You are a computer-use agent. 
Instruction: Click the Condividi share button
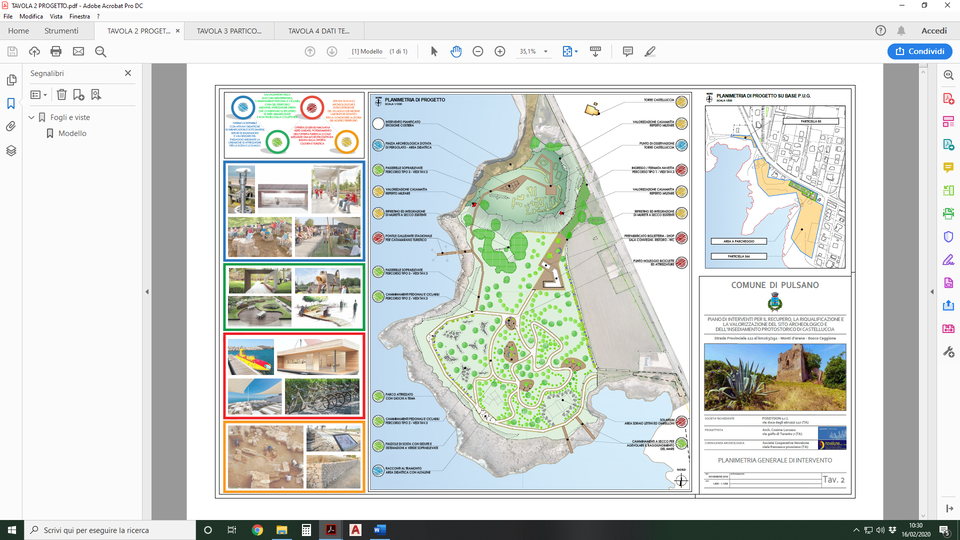919,51
